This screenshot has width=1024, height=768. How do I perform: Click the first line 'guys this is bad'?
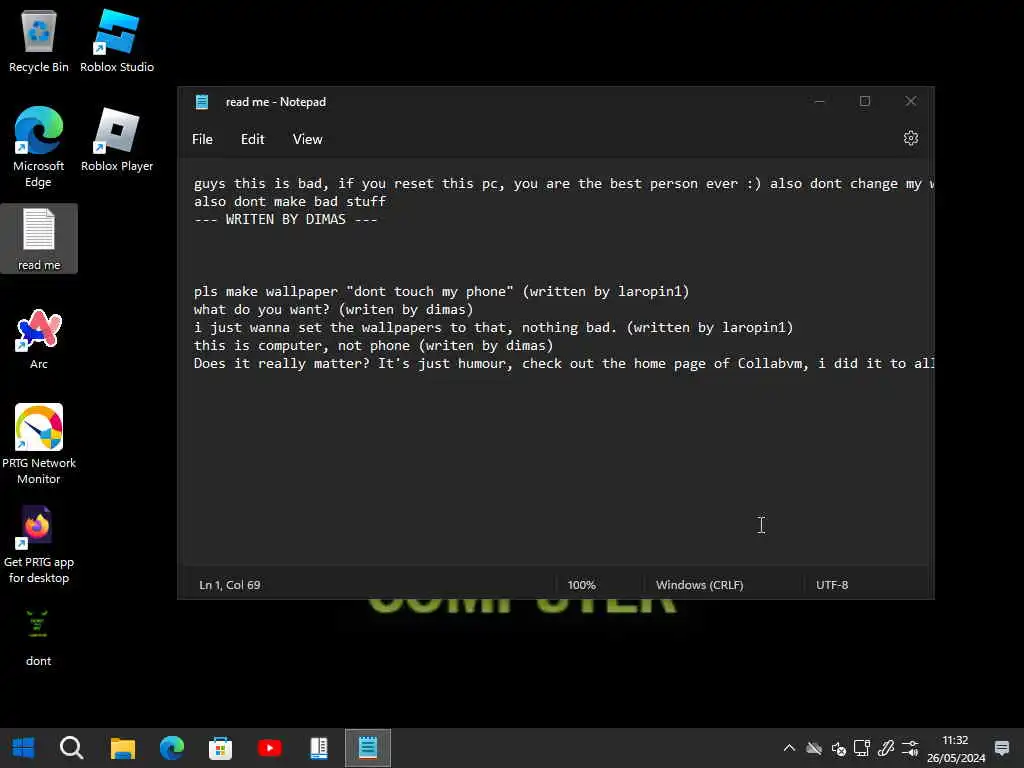[564, 184]
